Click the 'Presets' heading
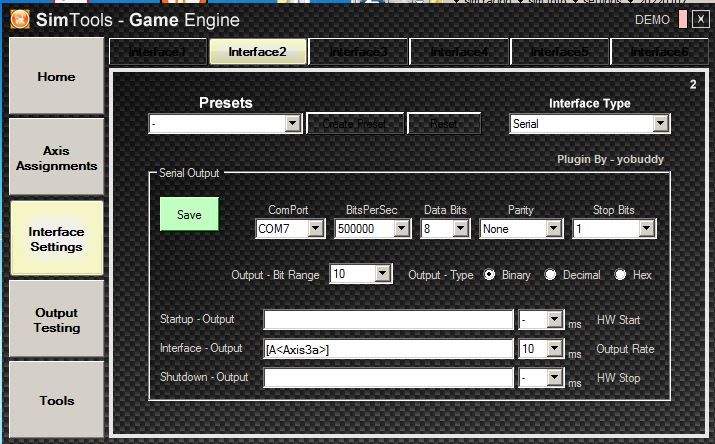The image size is (715, 444). [226, 103]
